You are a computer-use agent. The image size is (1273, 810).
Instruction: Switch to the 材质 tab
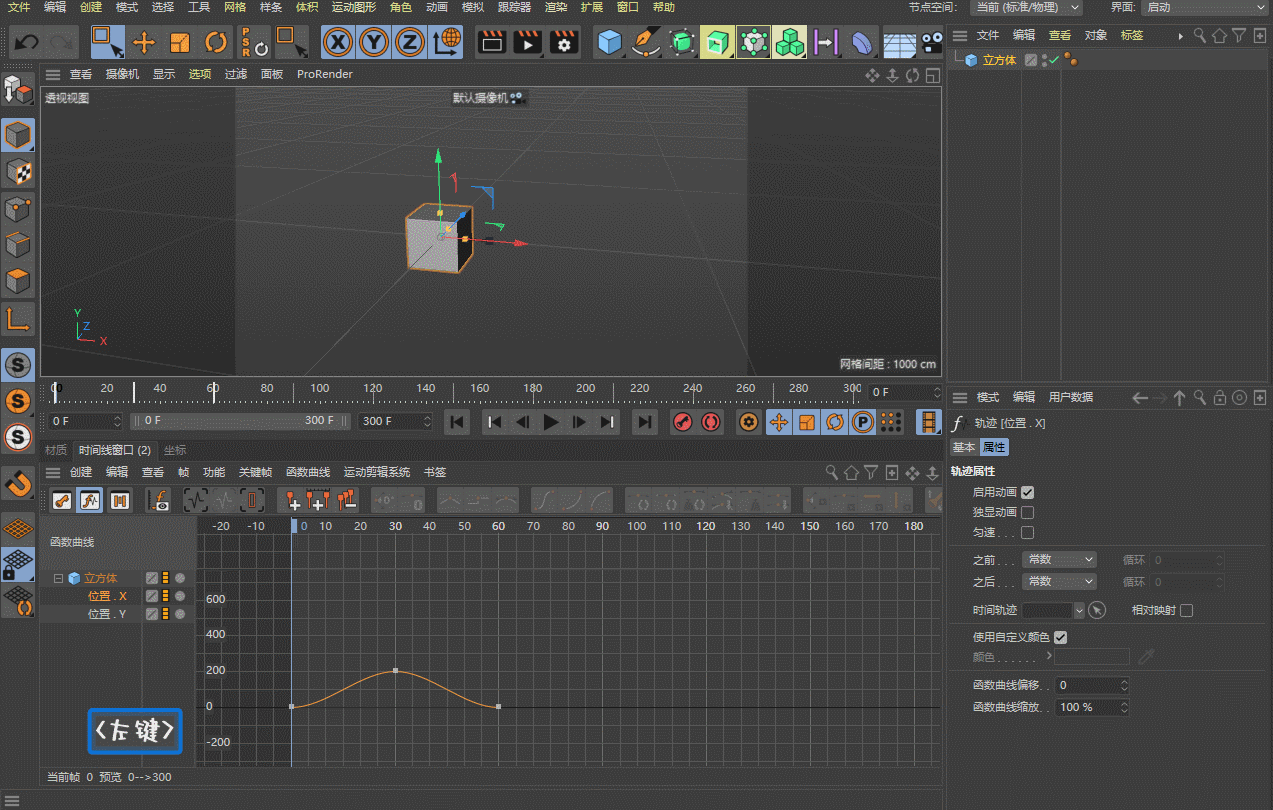(x=56, y=450)
